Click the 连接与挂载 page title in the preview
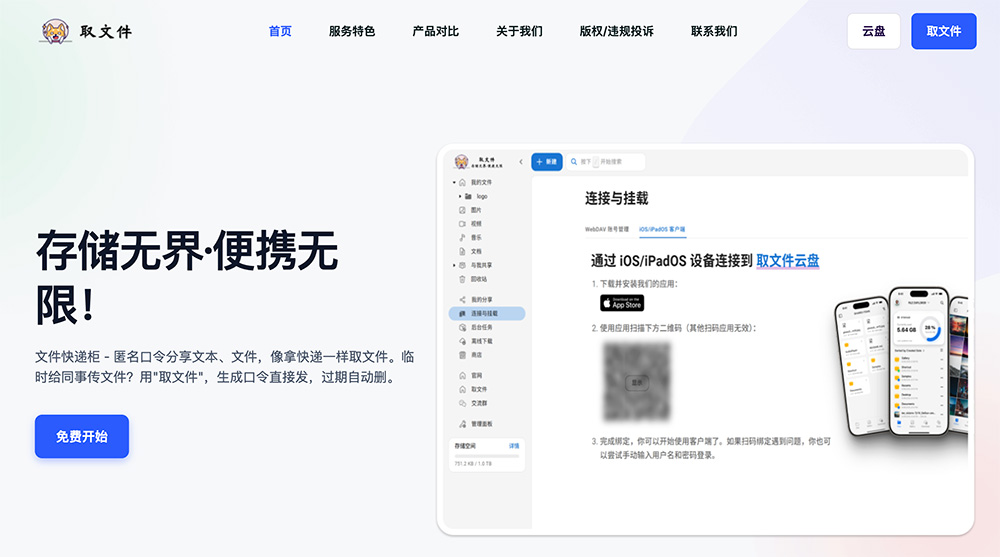Image resolution: width=1000 pixels, height=557 pixels. click(x=617, y=198)
